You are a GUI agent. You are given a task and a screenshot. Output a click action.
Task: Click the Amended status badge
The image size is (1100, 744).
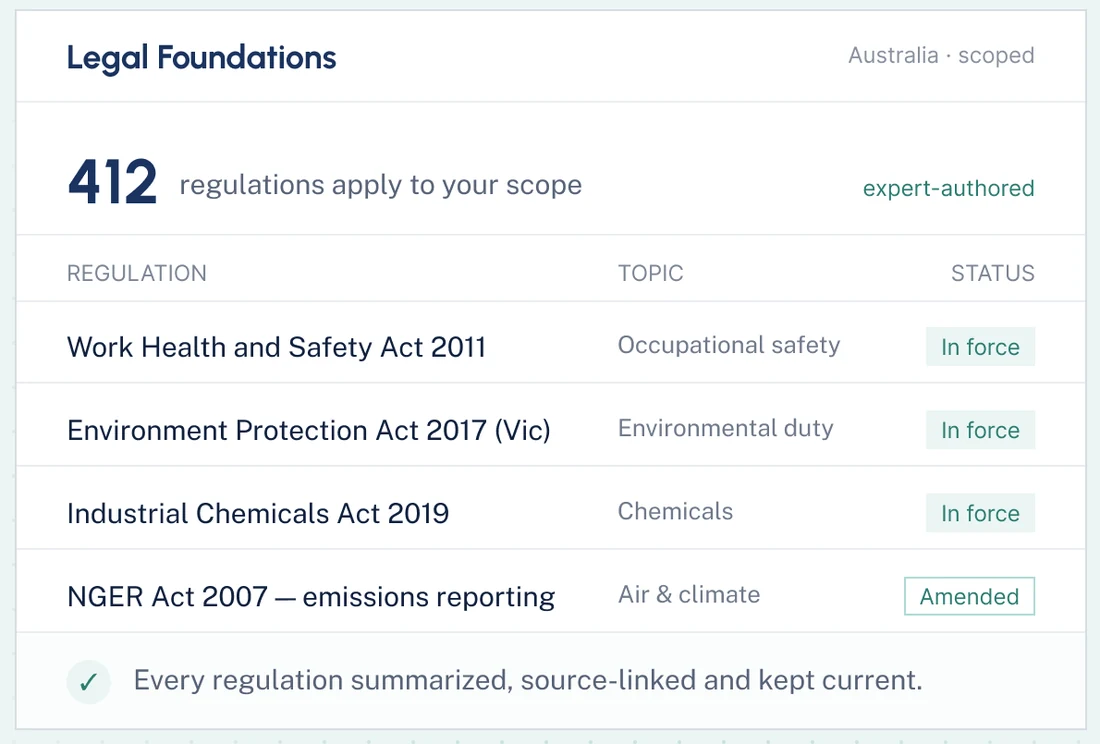970,596
